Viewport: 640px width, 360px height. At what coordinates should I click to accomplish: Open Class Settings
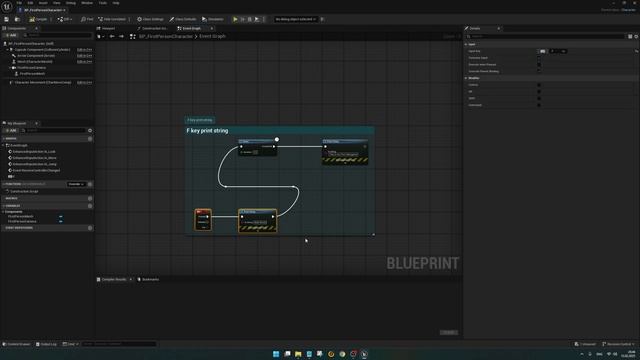pos(150,19)
